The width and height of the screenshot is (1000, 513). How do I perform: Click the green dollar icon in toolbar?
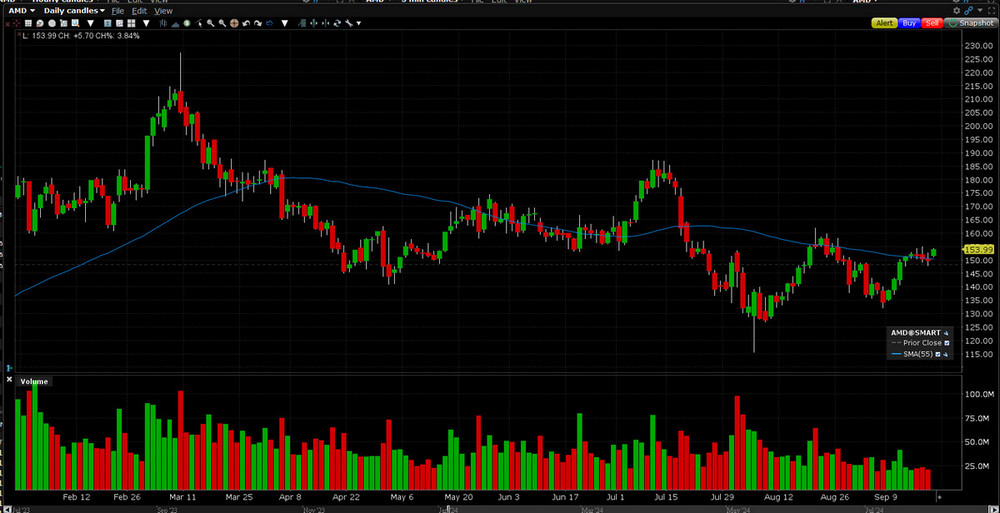(x=186, y=23)
